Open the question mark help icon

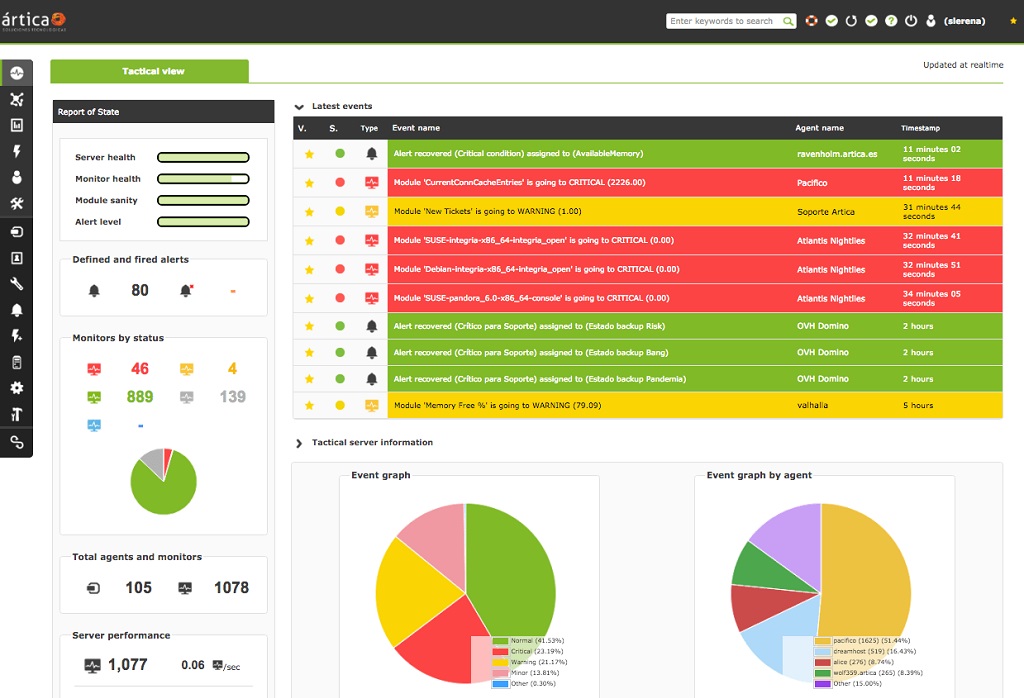click(x=891, y=21)
